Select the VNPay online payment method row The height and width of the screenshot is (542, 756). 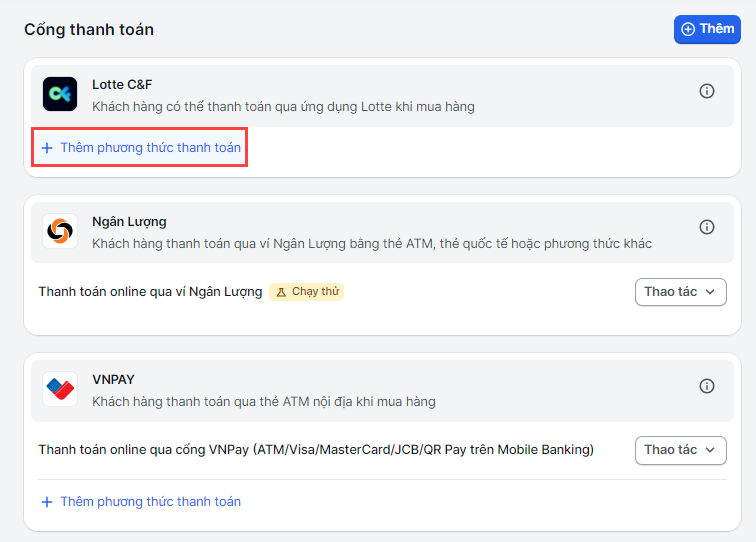316,450
